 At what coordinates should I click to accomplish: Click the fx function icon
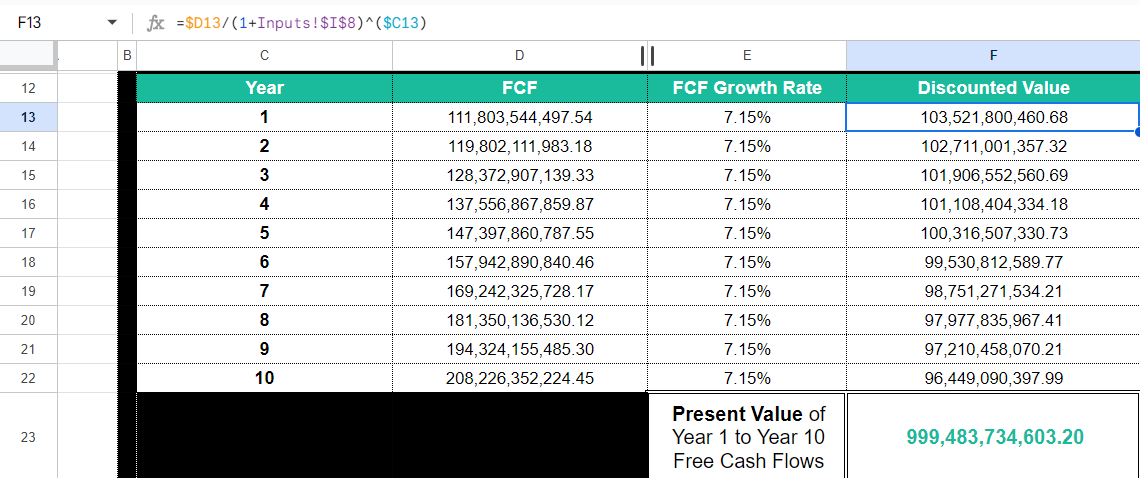[x=155, y=22]
